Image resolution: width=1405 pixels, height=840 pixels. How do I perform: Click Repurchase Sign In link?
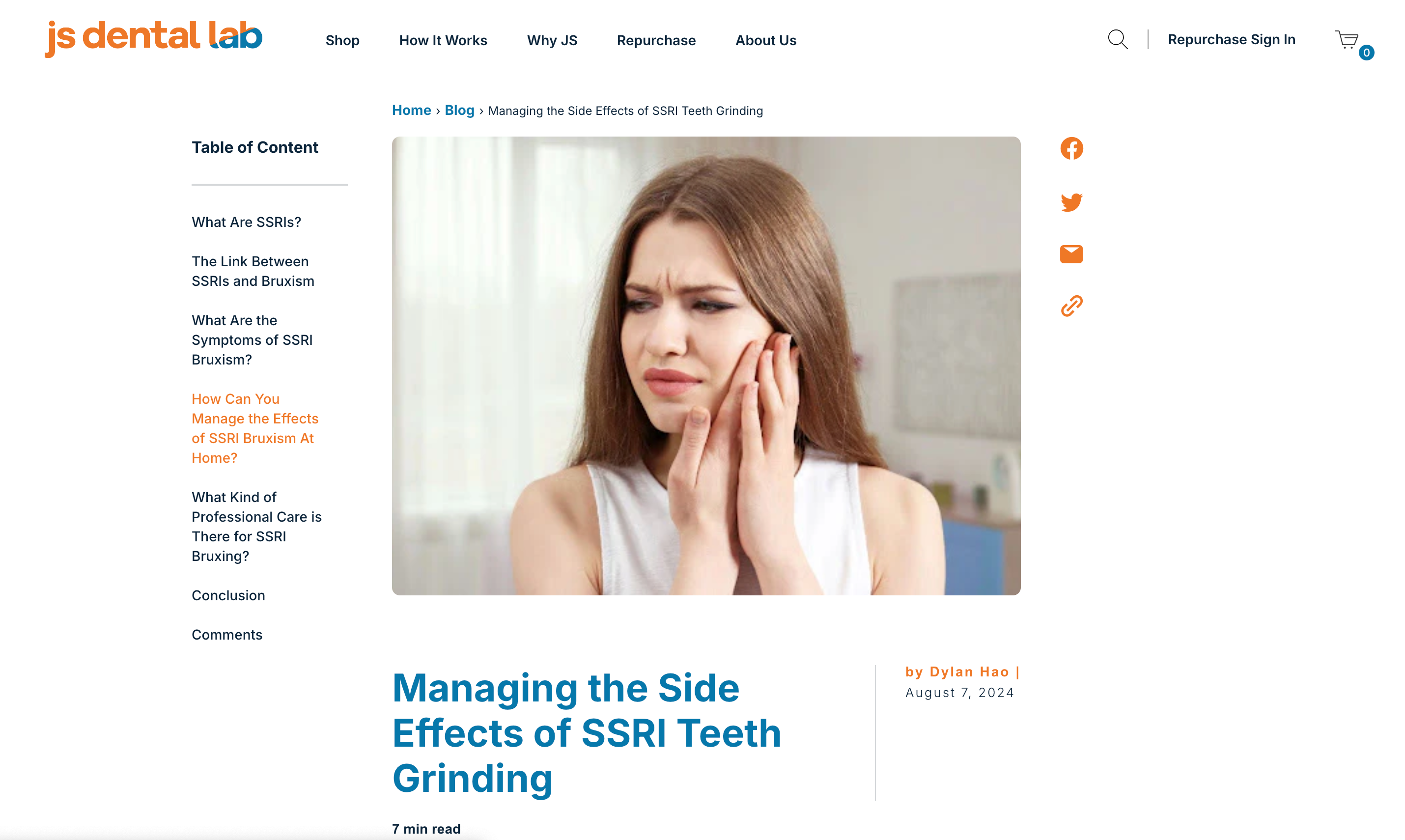[x=1231, y=39]
